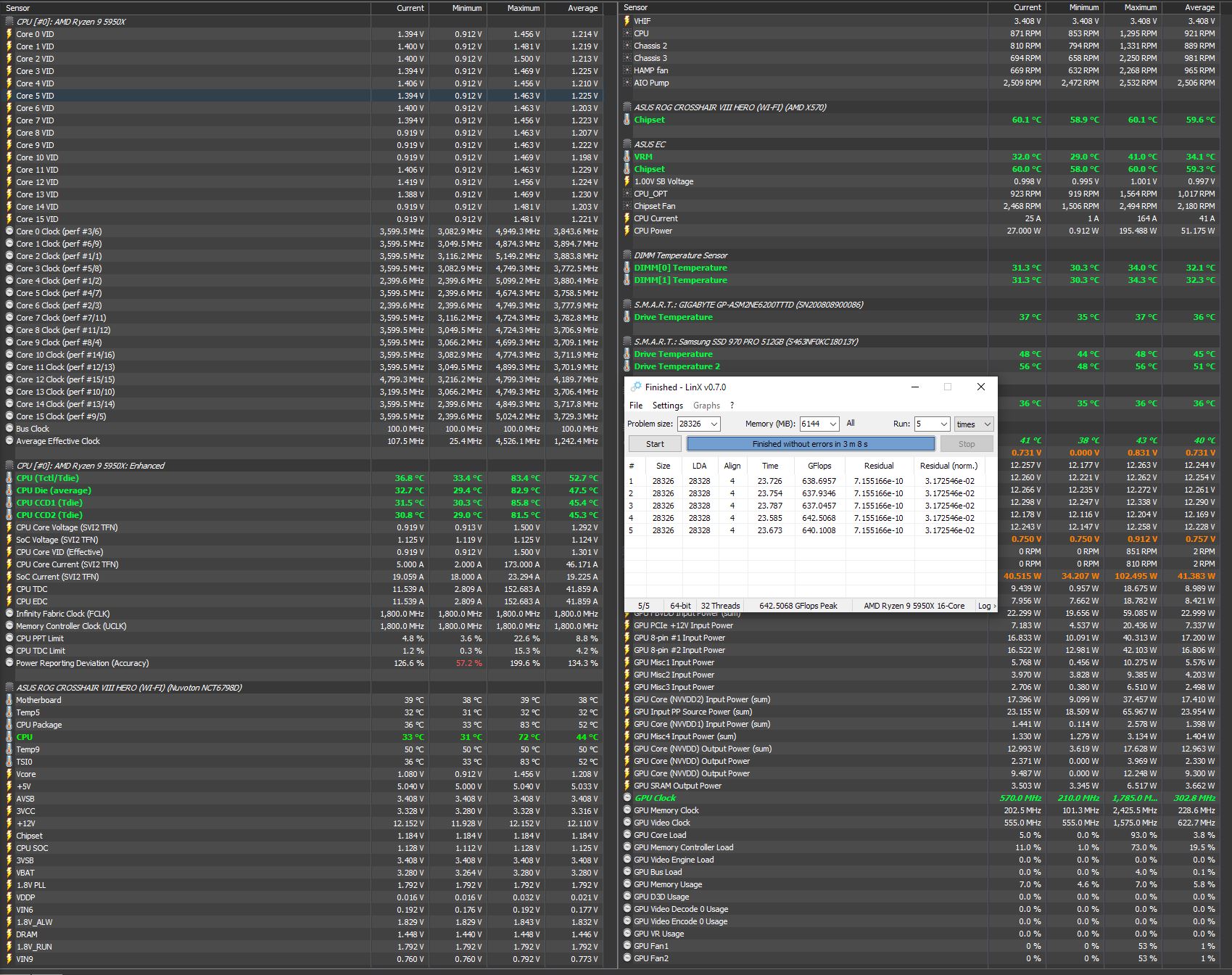Viewport: 1232px width, 975px height.
Task: Click the thermometer icon beside DIMM[0] Temperature
Action: [627, 268]
